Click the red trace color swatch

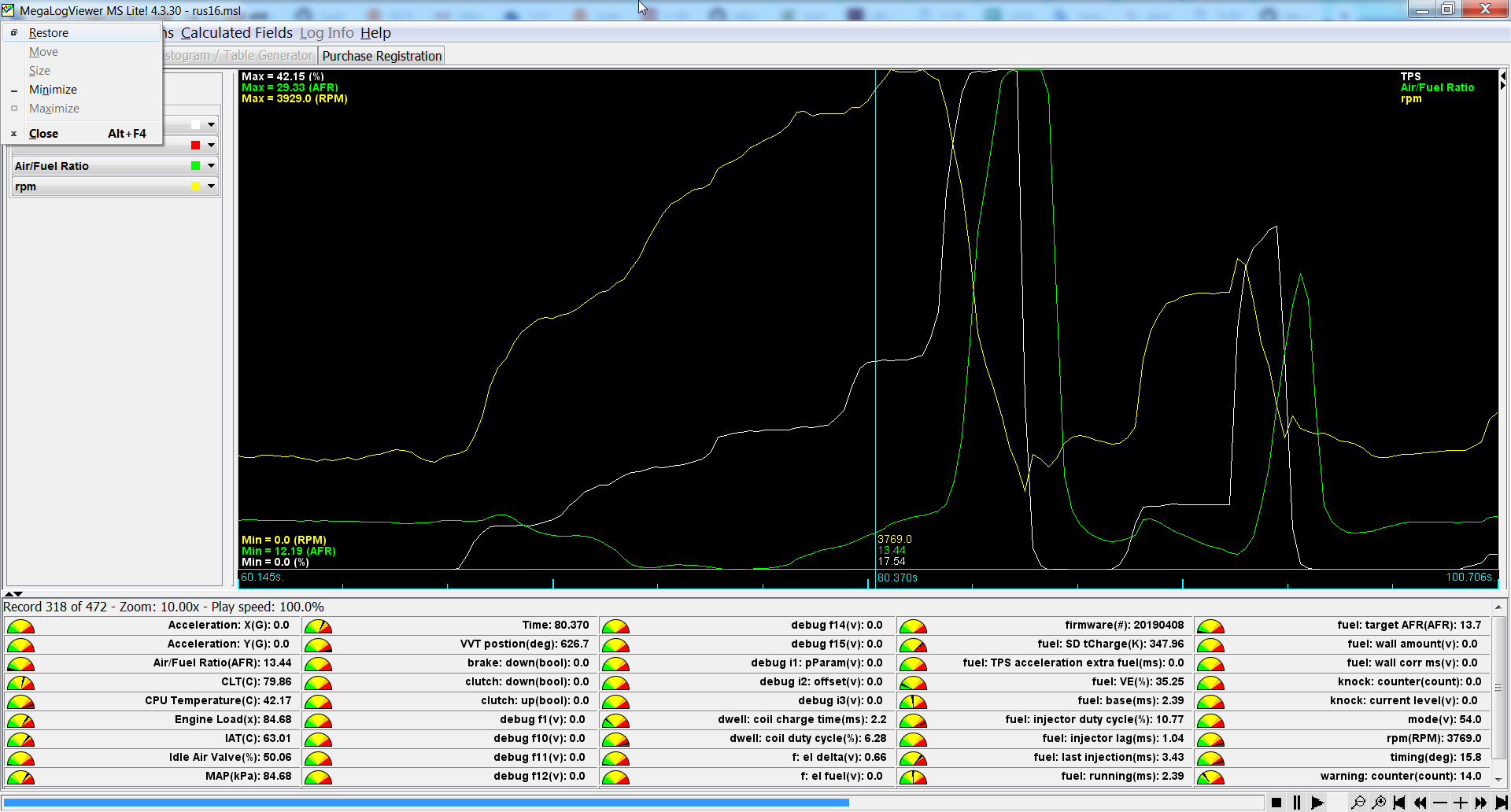click(x=195, y=146)
